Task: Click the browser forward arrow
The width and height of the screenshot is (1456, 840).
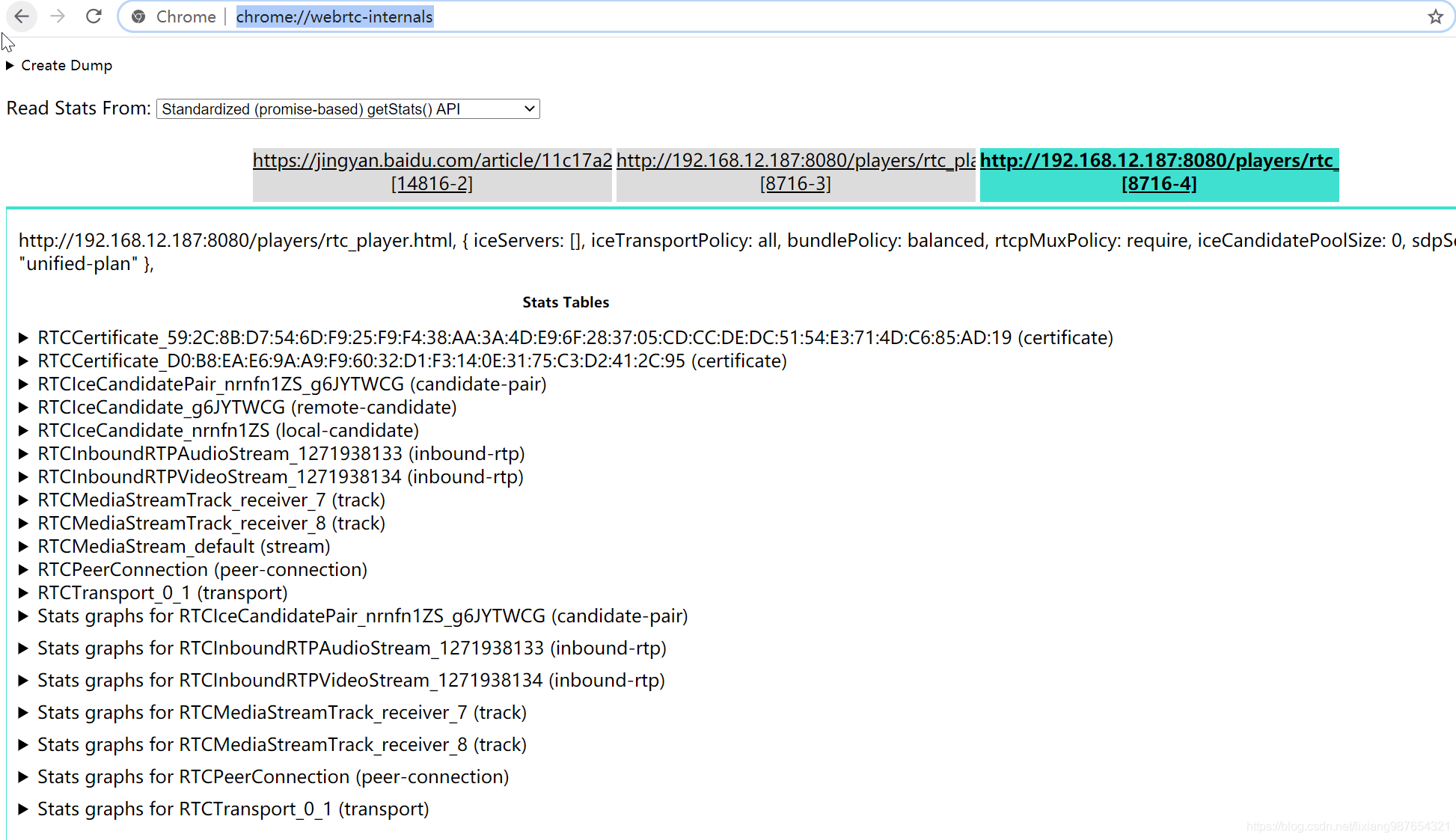Action: coord(58,16)
